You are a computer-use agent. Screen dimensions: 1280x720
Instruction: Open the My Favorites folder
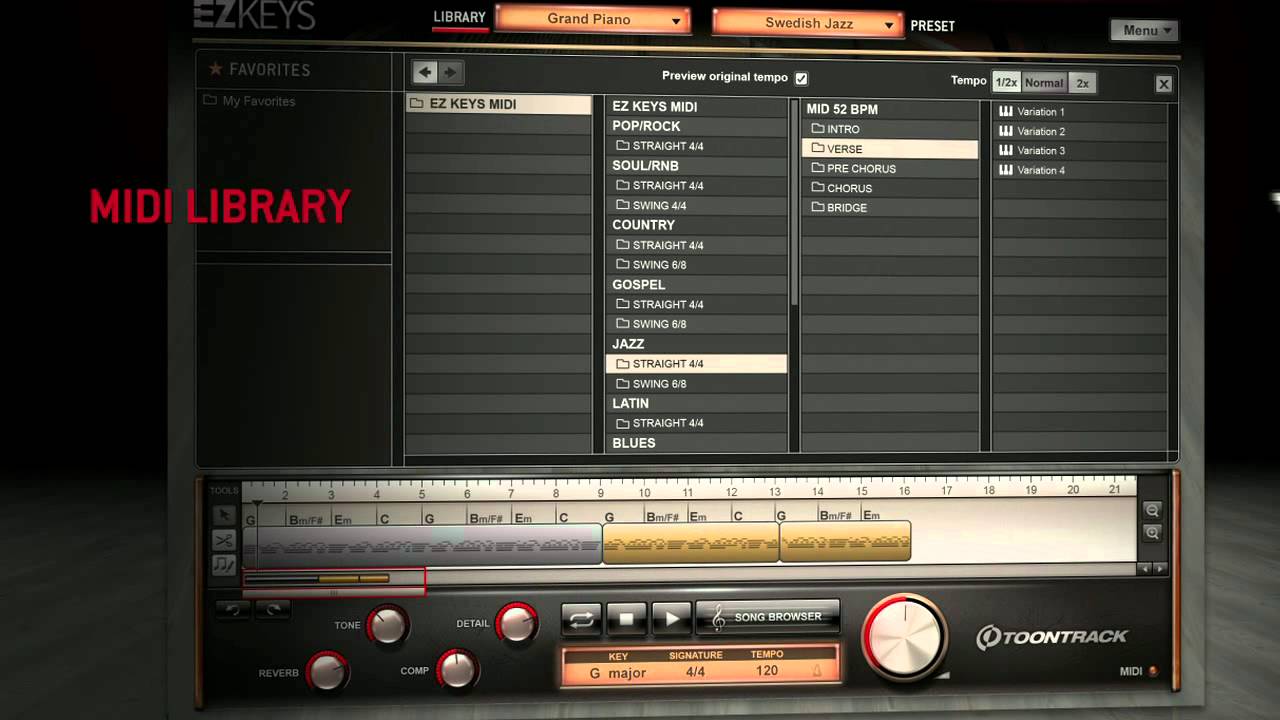[250, 101]
